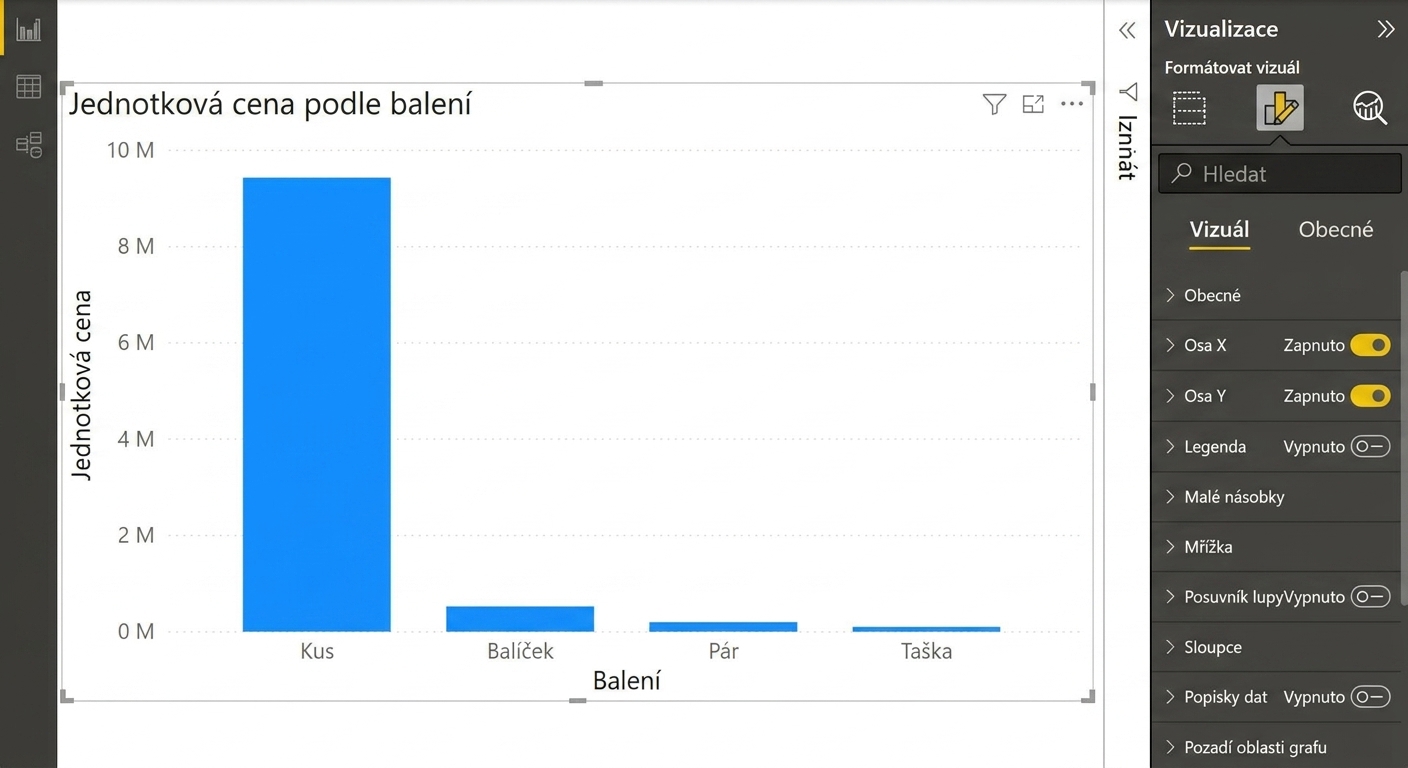The width and height of the screenshot is (1408, 768).
Task: Open the Report view icon in left sidebar
Action: point(29,29)
